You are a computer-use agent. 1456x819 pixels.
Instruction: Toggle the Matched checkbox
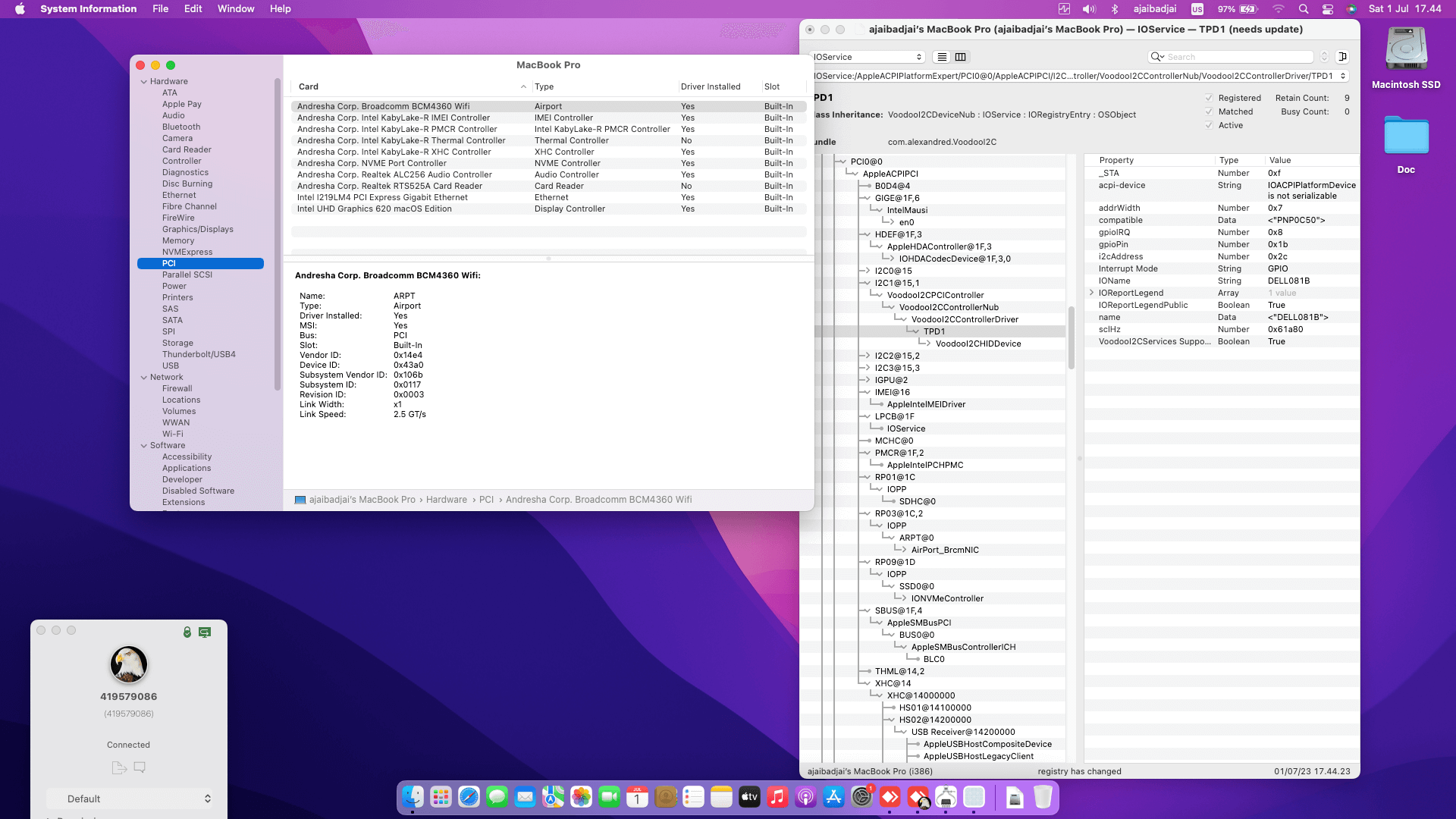[x=1209, y=111]
